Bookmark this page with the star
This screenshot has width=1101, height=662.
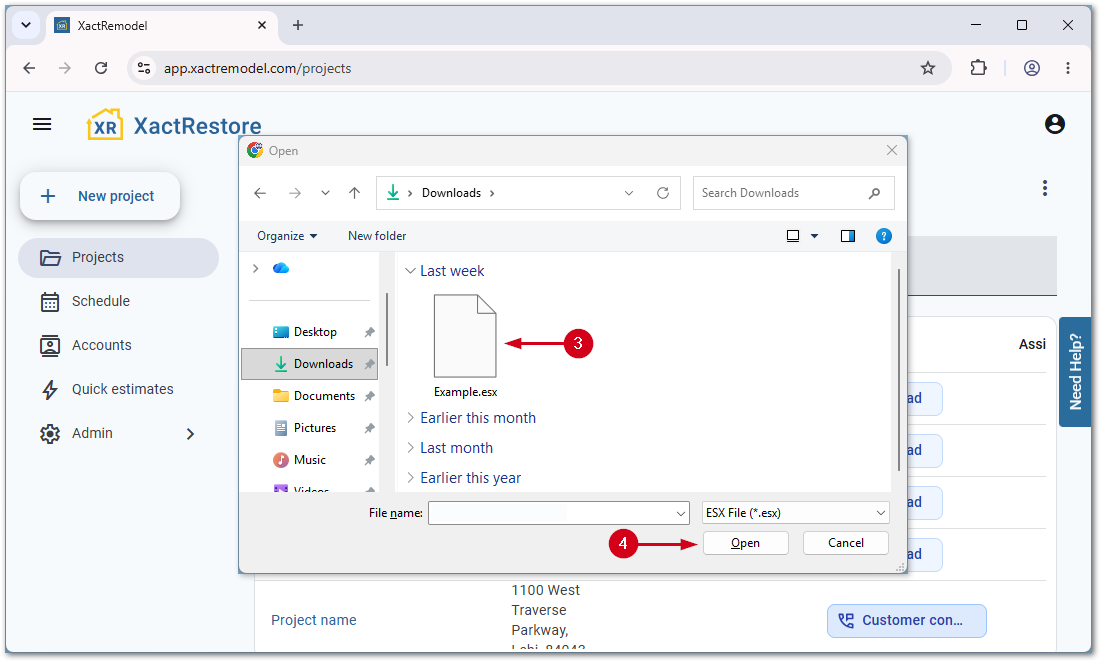(928, 68)
